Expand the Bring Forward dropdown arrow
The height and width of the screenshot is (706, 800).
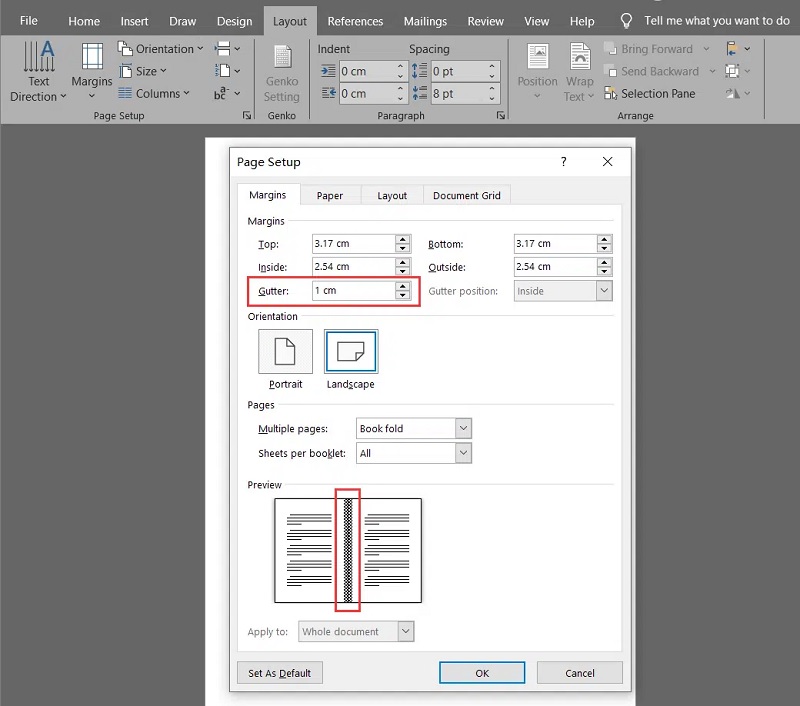pyautogui.click(x=706, y=49)
